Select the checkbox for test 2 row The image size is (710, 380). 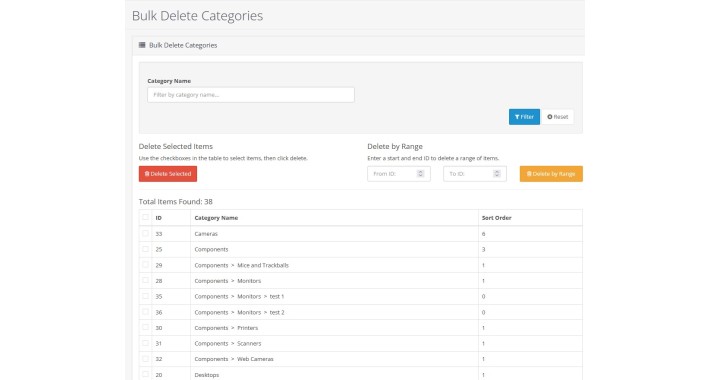click(145, 312)
